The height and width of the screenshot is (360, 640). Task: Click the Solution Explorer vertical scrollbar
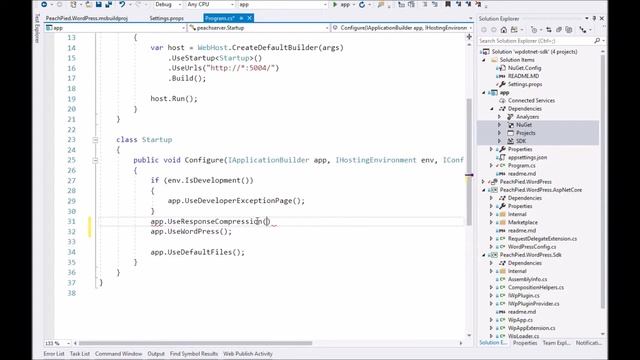pos(602,181)
